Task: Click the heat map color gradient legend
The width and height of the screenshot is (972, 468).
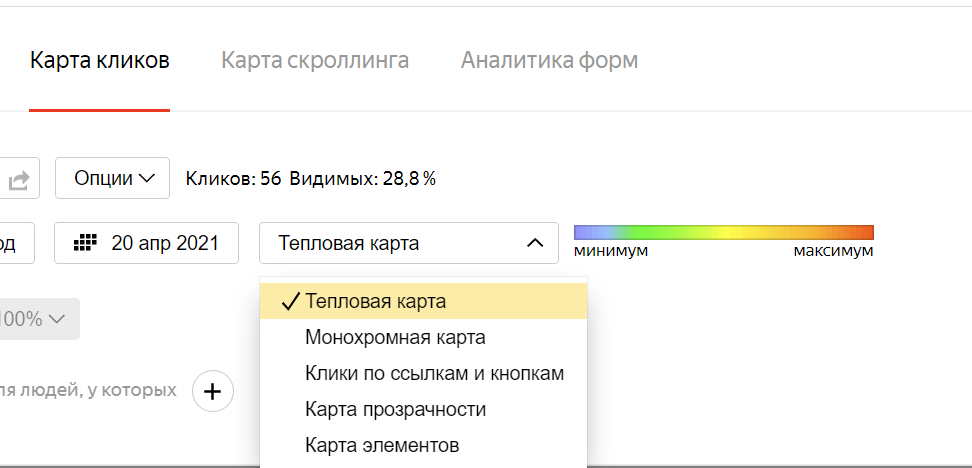Action: click(x=723, y=232)
